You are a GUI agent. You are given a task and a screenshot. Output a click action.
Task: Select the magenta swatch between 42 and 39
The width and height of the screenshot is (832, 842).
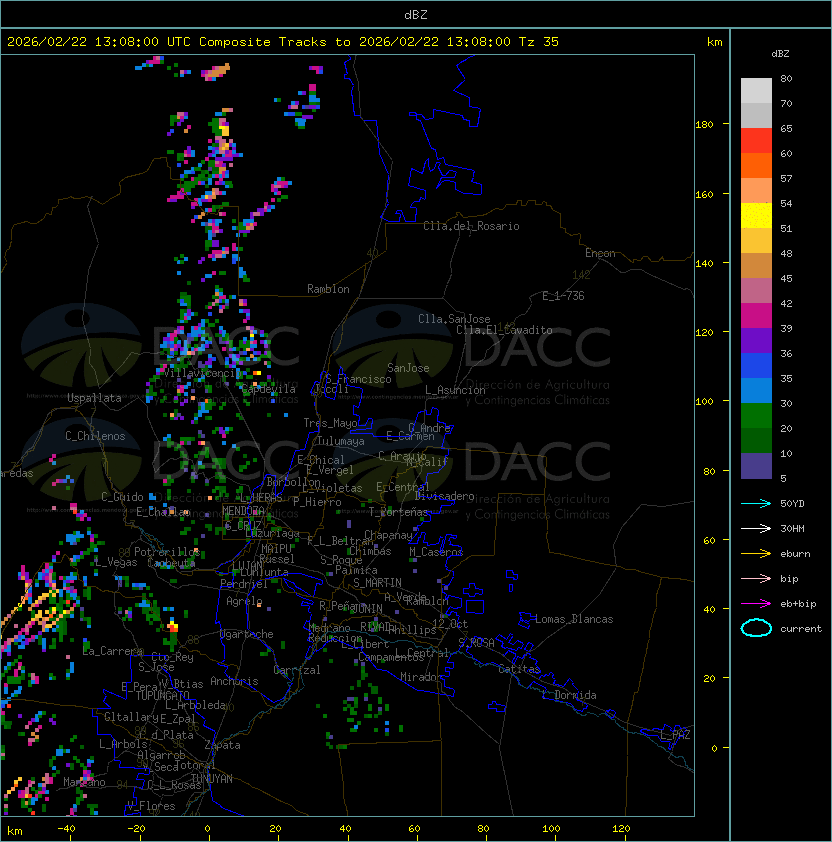tap(756, 316)
